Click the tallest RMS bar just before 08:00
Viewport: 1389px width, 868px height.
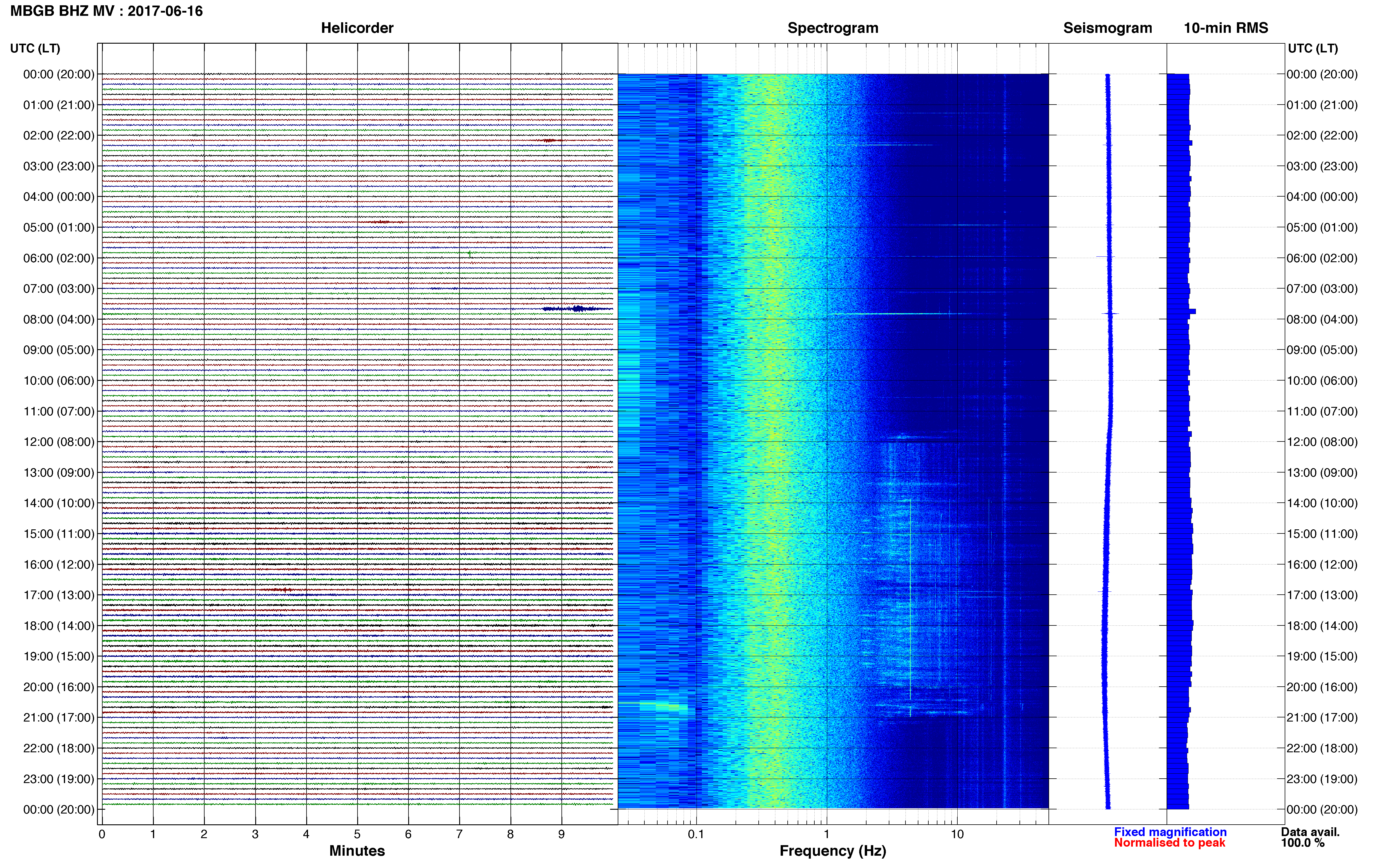point(1181,311)
